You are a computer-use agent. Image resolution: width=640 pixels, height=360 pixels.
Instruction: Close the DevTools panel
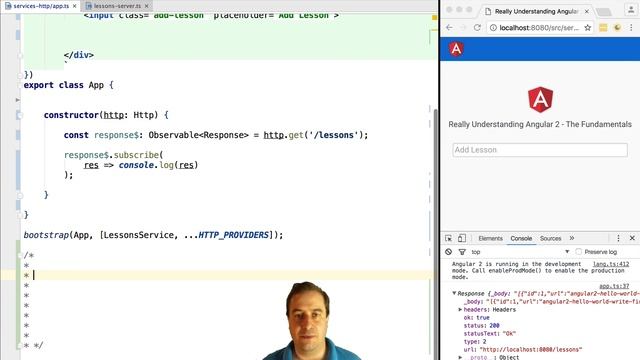632,238
